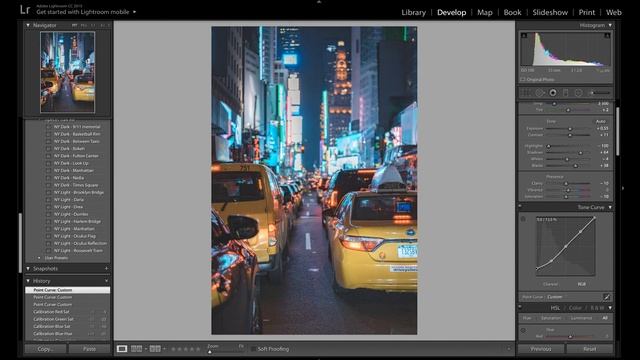Open the Web module

[x=614, y=12]
